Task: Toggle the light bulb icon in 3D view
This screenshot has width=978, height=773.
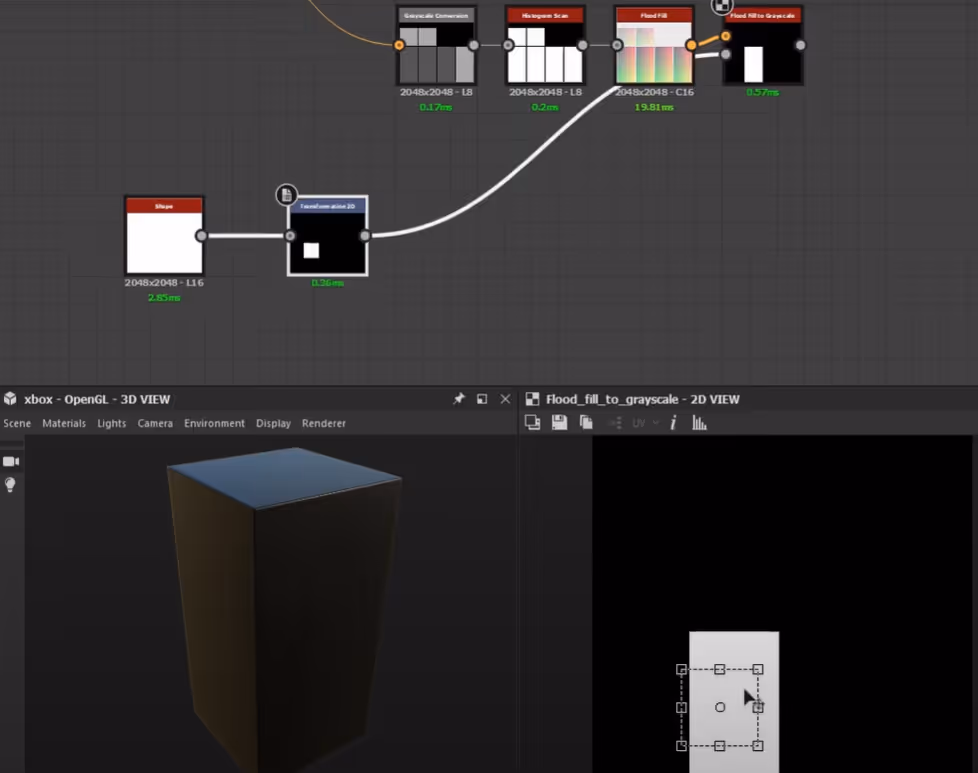Action: (x=10, y=485)
